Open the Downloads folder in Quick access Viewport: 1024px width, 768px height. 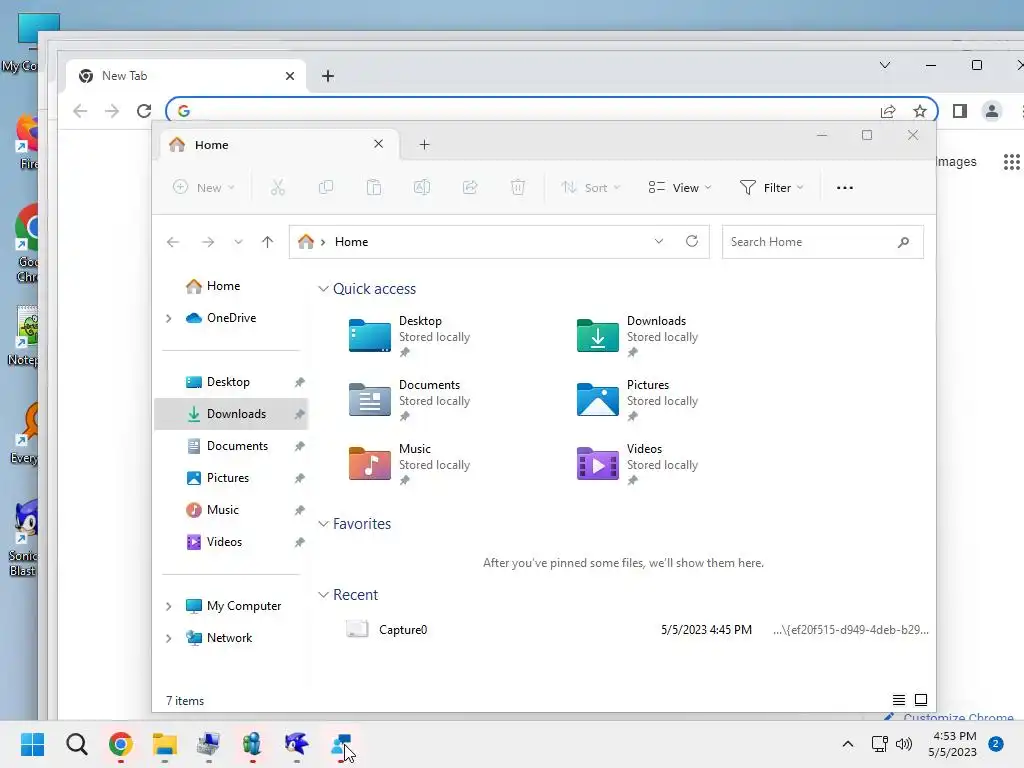[638, 336]
